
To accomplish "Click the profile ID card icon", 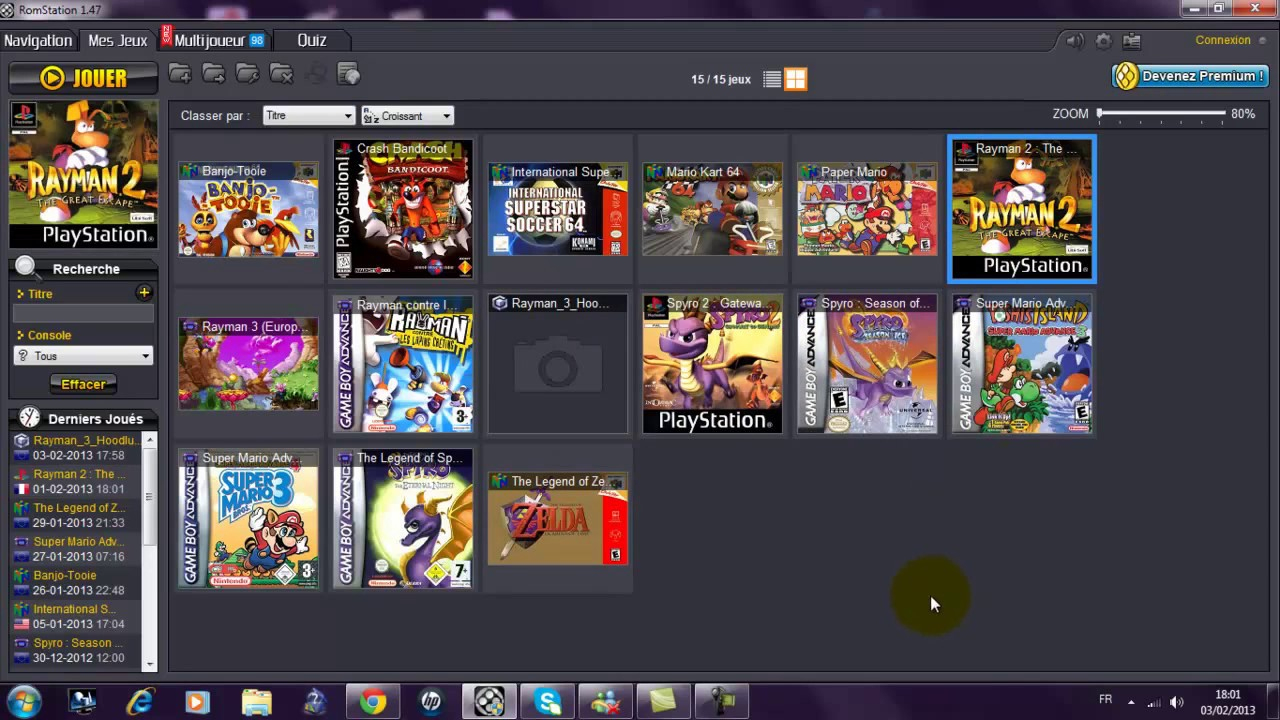I will coord(1132,41).
